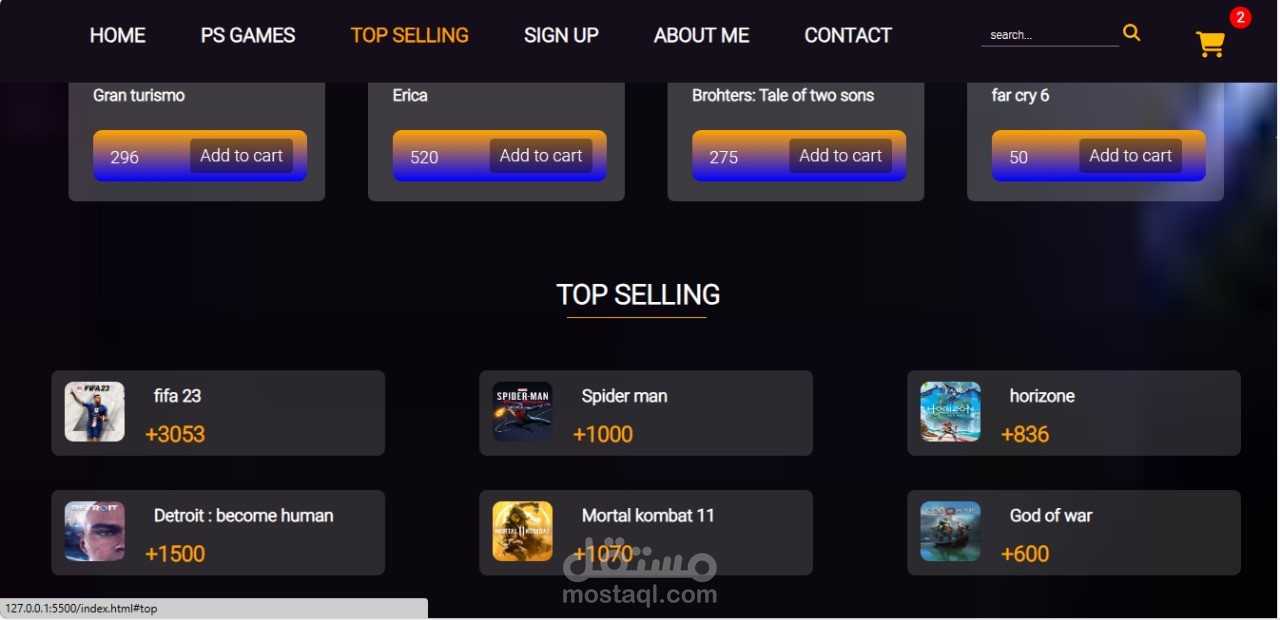Screen dimensions: 1280x620
Task: Open the TOP SELLING nav link
Action: pos(409,35)
